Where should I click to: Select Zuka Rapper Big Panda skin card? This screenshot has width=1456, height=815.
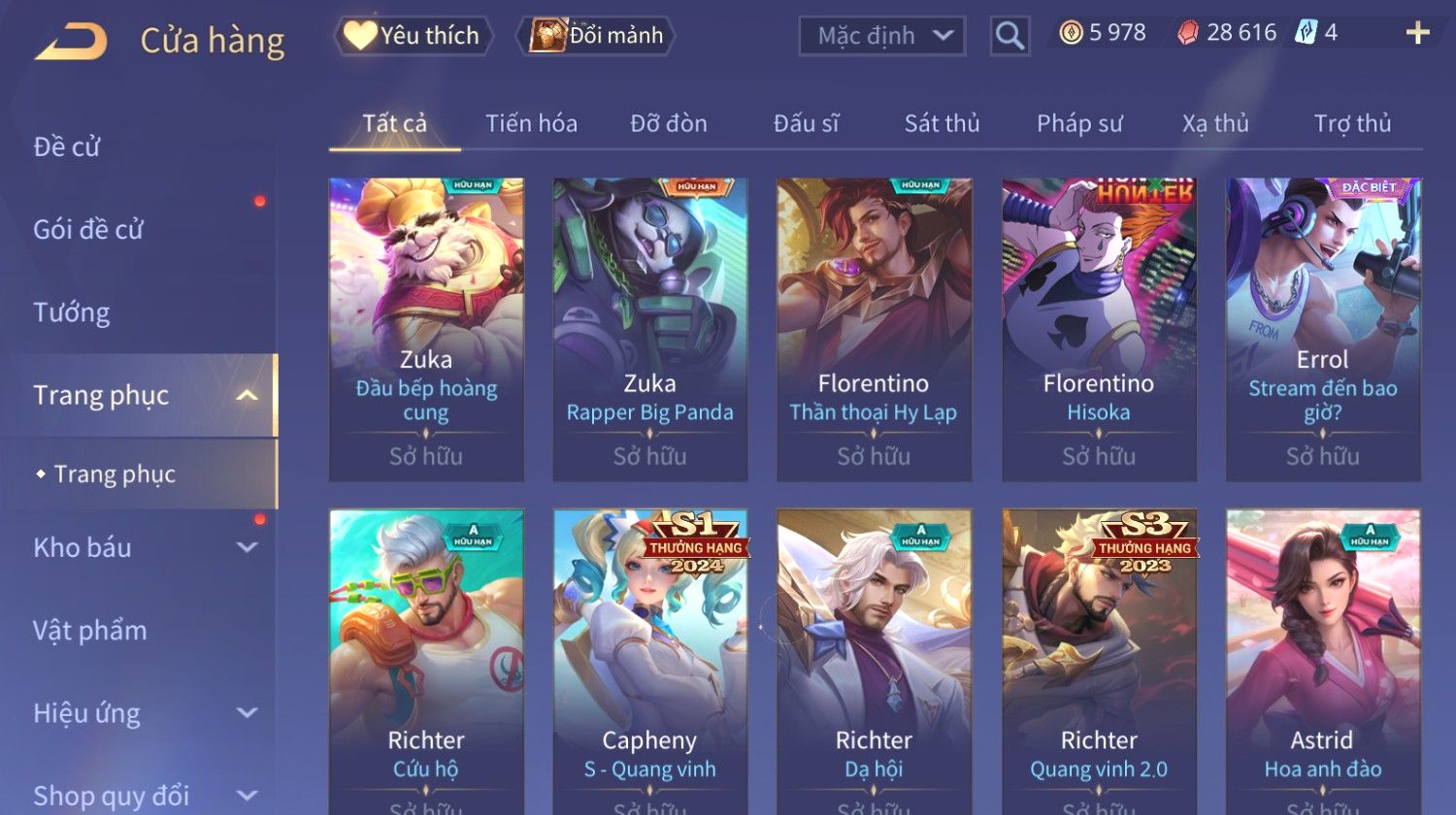(x=650, y=330)
